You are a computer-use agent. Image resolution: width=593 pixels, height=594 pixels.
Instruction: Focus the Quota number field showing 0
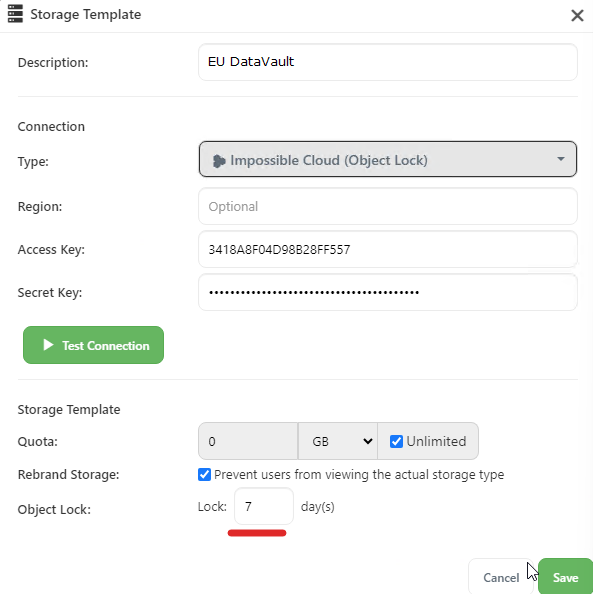(248, 441)
